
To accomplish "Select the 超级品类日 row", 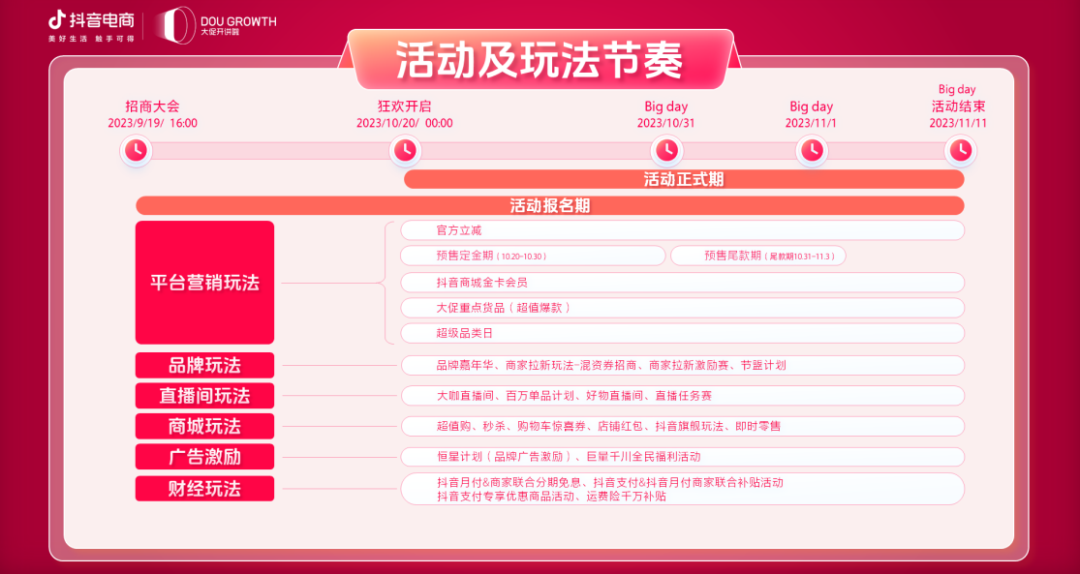I will coord(682,334).
